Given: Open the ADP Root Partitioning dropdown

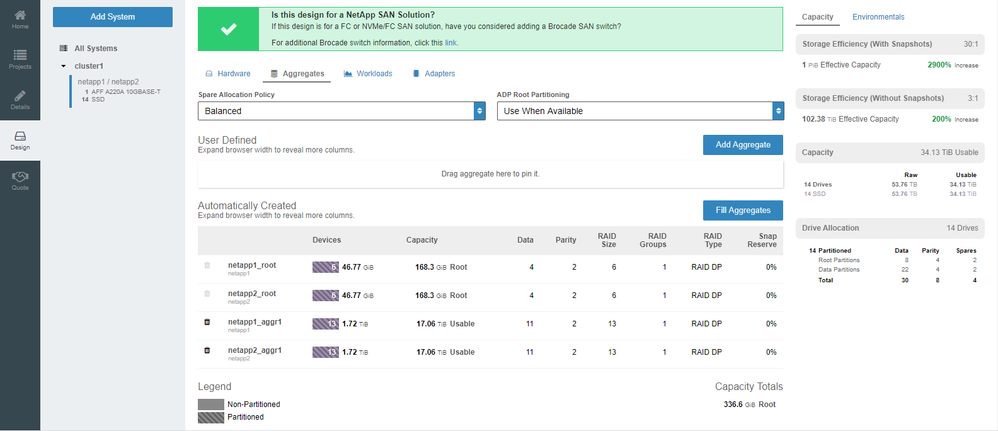Looking at the screenshot, I should click(x=640, y=111).
